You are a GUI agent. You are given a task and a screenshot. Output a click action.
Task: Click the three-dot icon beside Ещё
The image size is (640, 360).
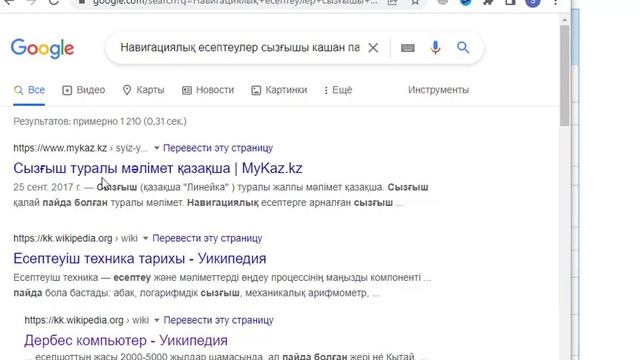(326, 90)
